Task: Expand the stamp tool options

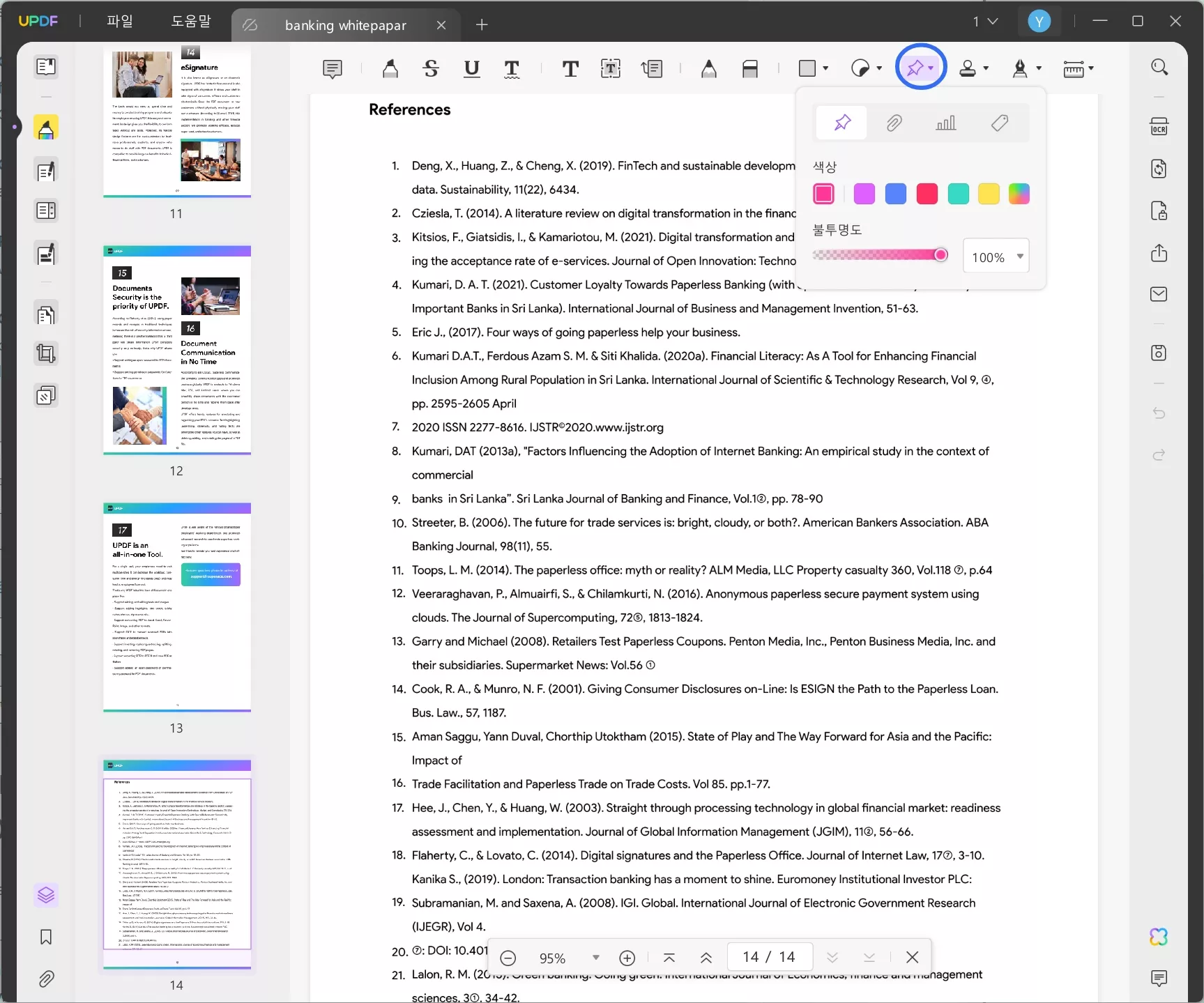Action: tap(986, 68)
